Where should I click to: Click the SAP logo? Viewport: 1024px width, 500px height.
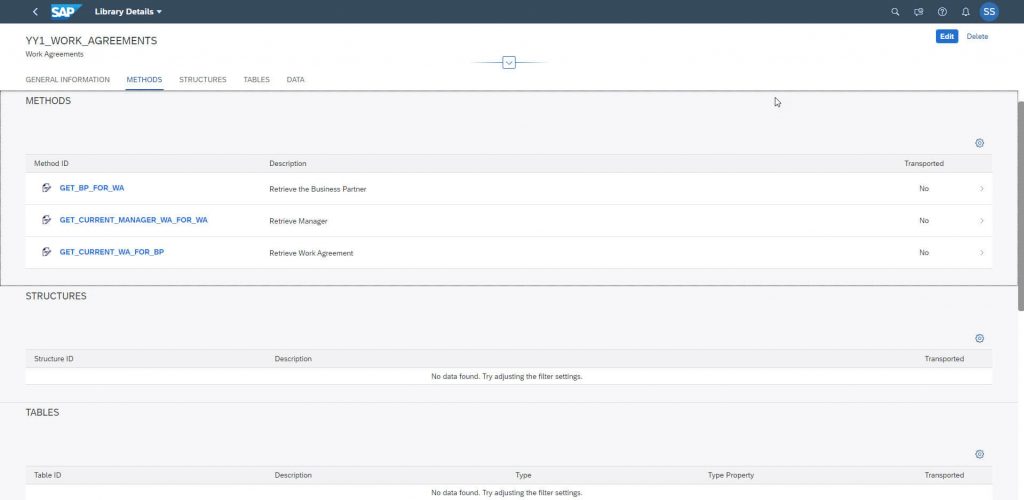tap(66, 12)
